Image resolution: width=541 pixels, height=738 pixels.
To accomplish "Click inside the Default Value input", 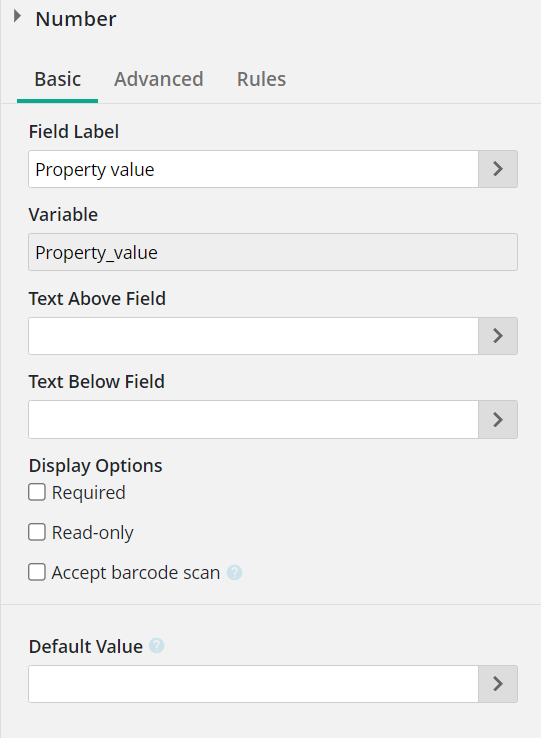I will 253,684.
